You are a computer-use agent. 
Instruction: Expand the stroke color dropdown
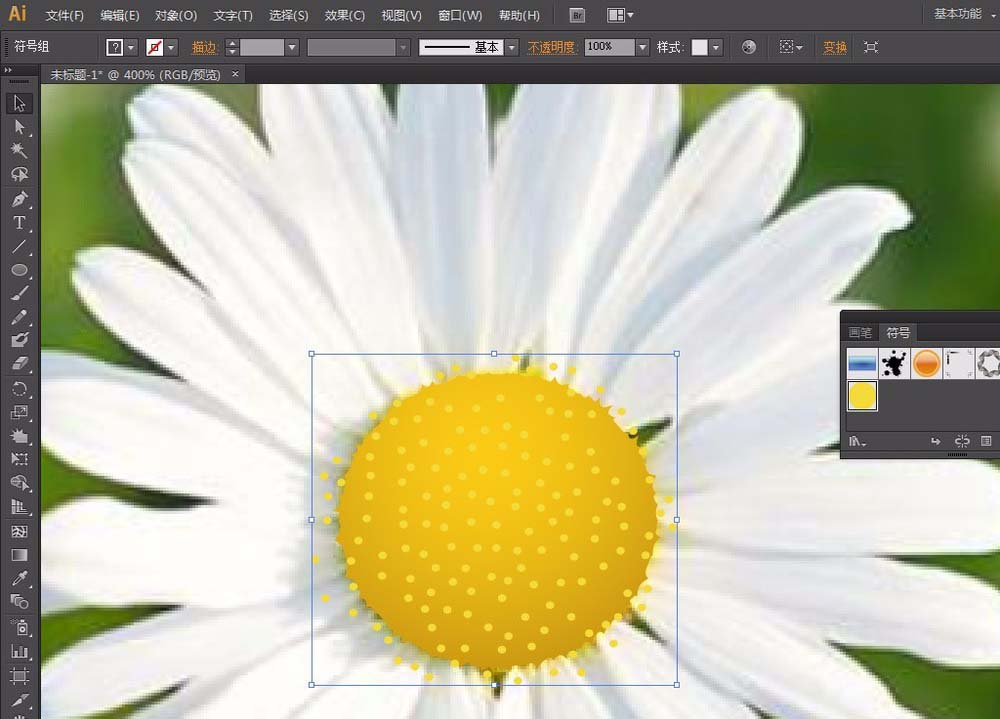[x=171, y=47]
